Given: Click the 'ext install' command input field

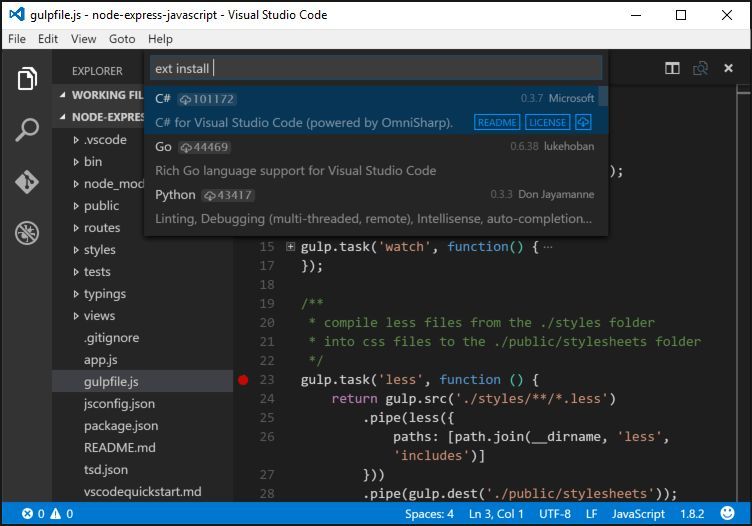Looking at the screenshot, I should coord(376,68).
